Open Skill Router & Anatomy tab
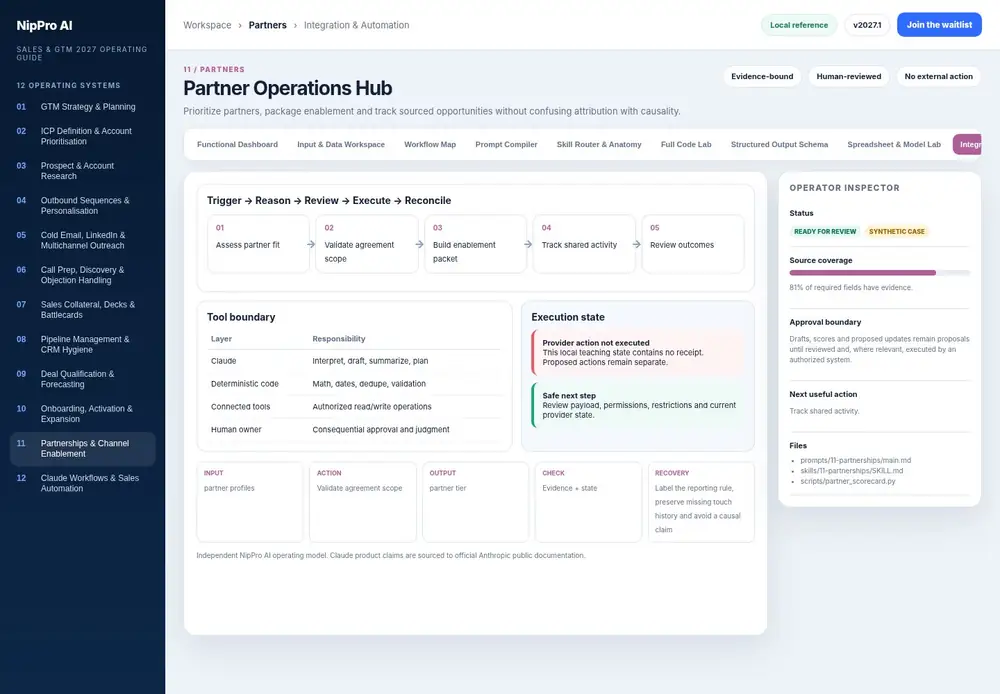 point(599,144)
